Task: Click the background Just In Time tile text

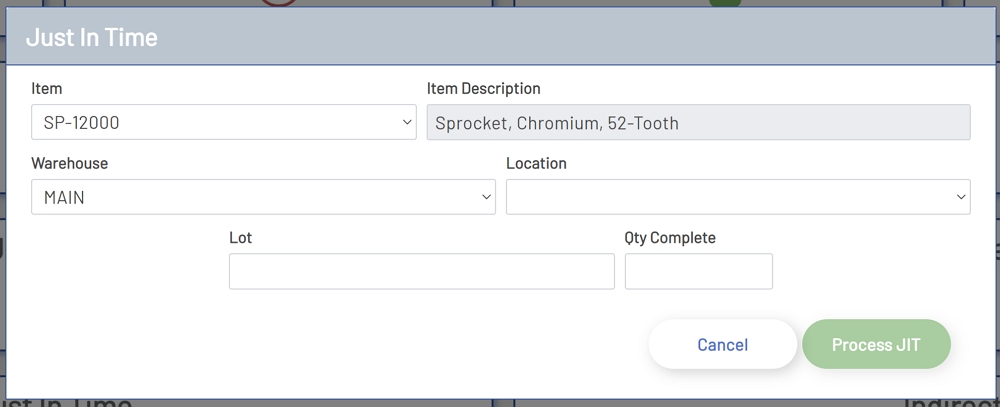Action: 70,402
